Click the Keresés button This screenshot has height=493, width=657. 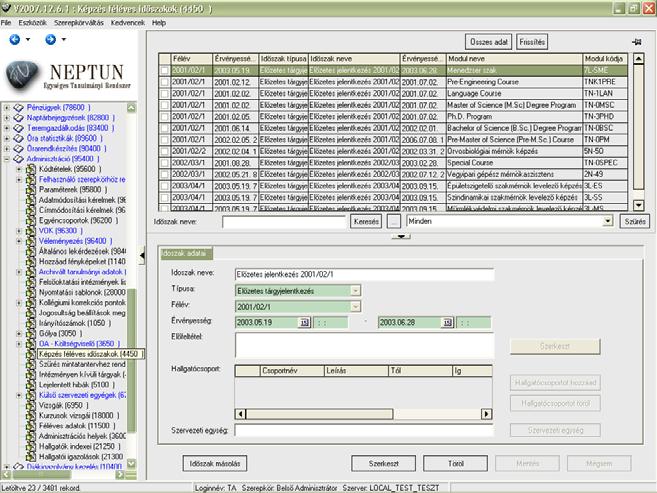366,221
